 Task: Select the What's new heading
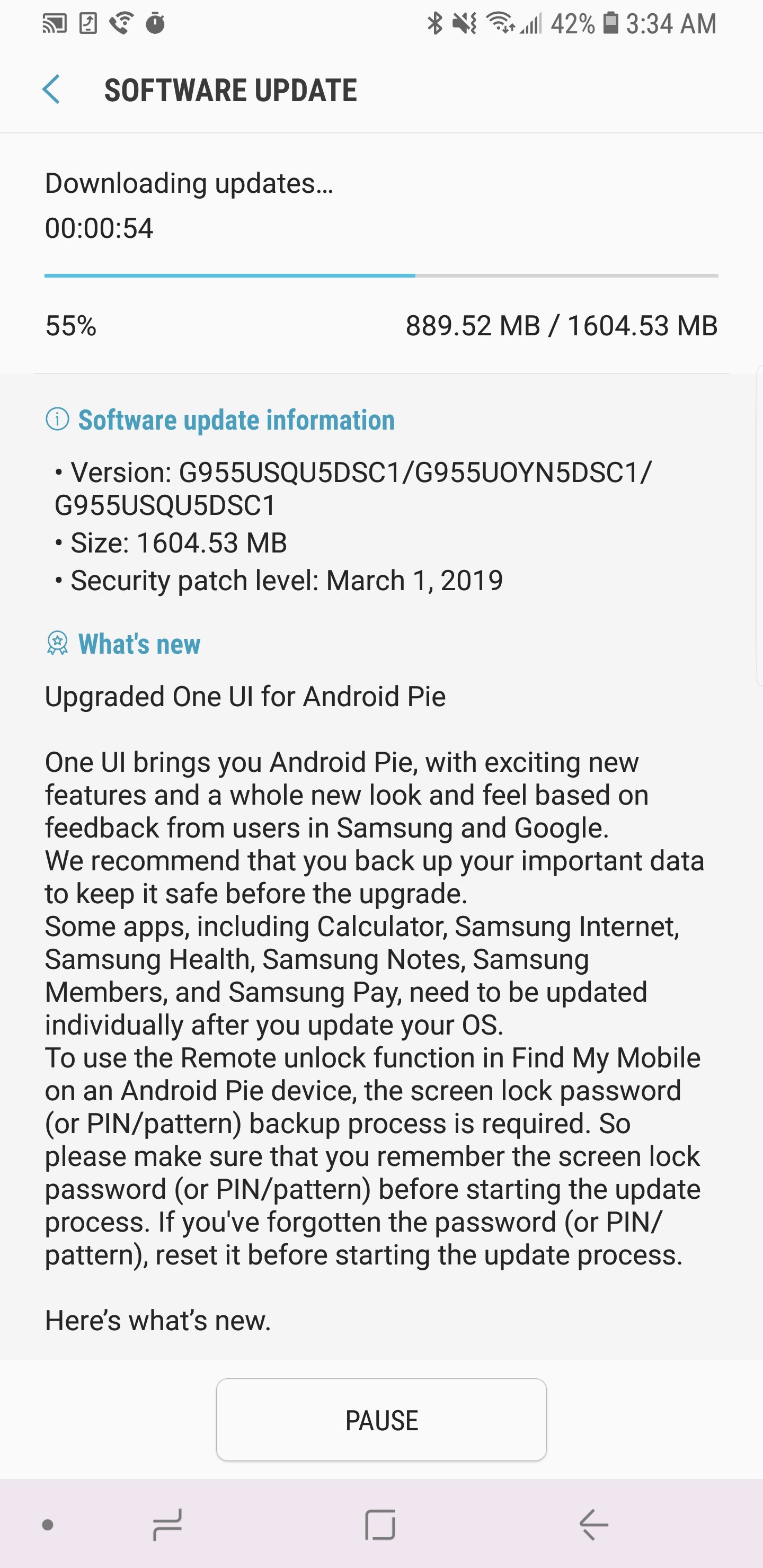139,644
